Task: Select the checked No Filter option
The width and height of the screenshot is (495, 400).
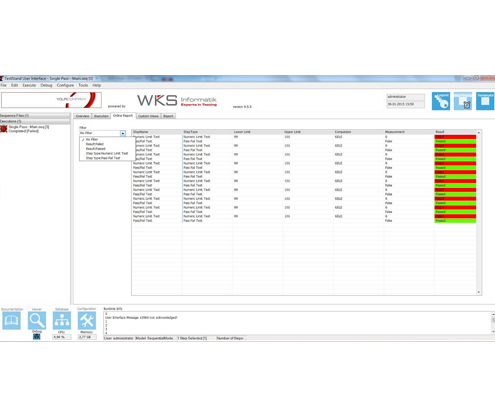Action: click(x=92, y=139)
